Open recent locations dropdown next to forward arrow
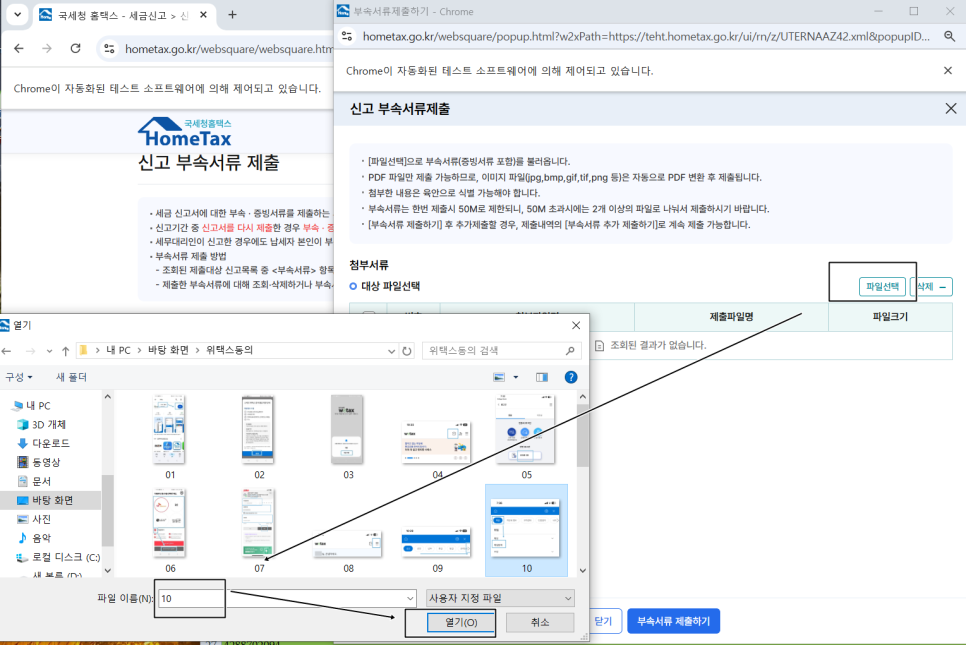Image resolution: width=966 pixels, height=645 pixels. pos(49,351)
